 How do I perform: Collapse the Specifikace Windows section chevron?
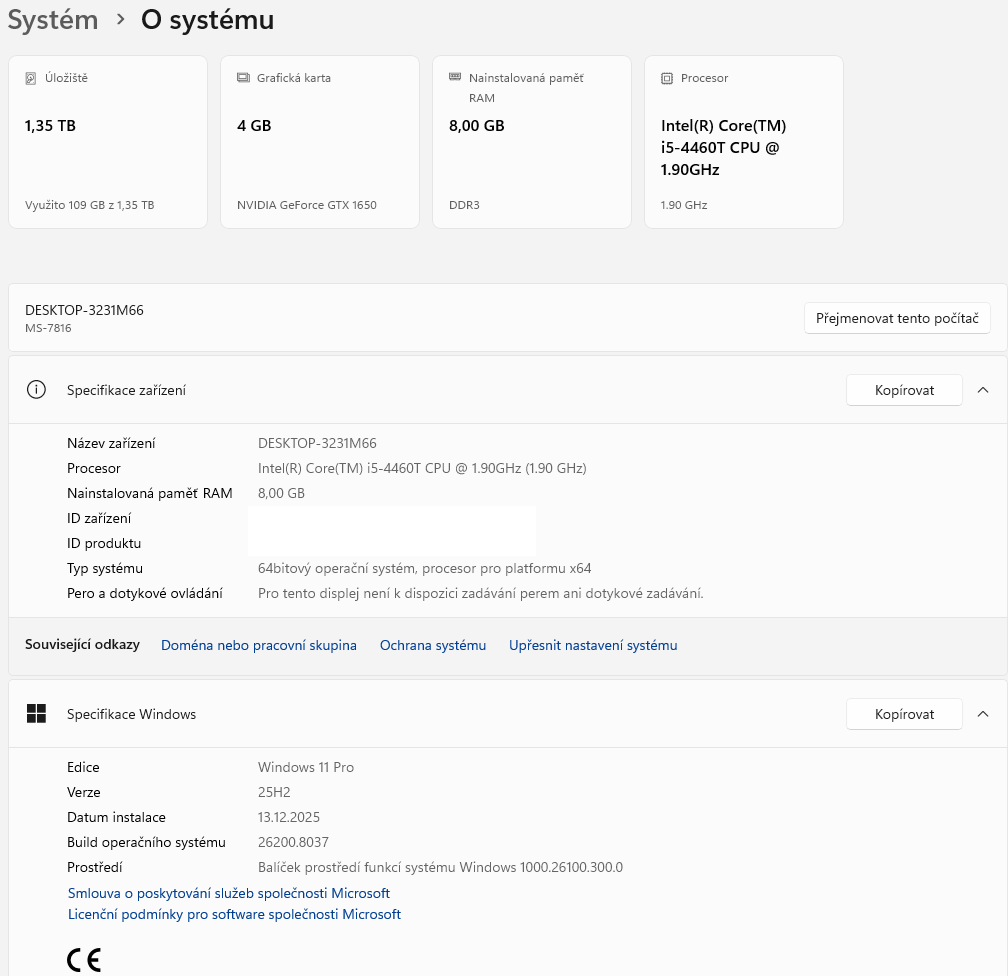(983, 714)
